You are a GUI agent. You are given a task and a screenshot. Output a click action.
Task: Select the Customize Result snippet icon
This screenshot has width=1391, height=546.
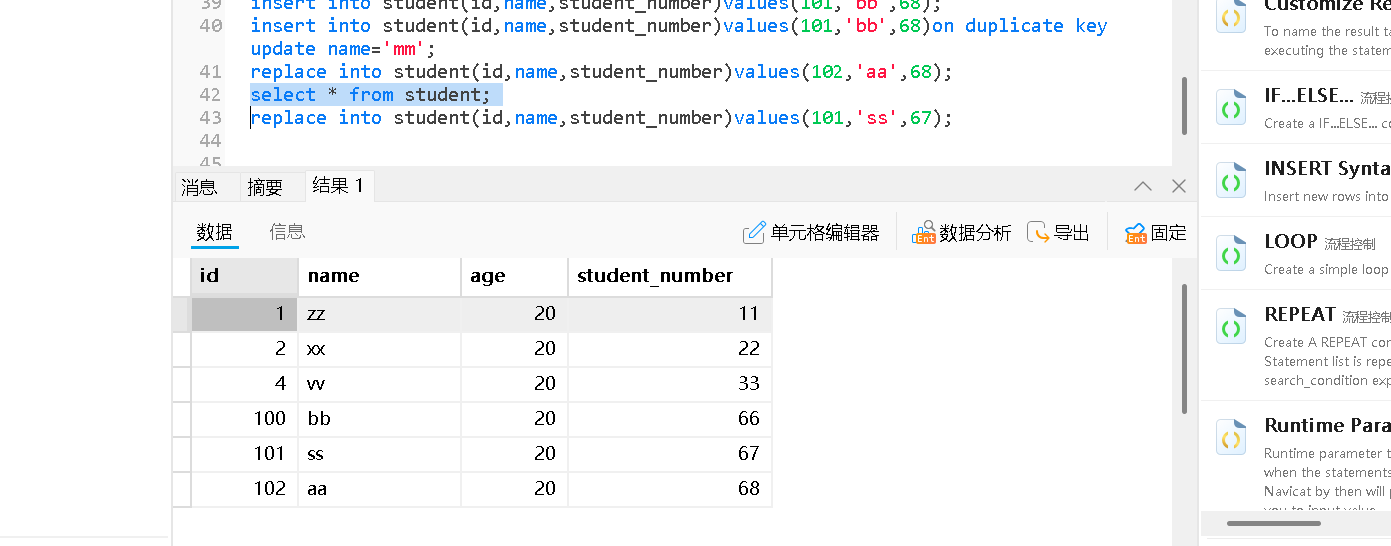click(x=1231, y=16)
